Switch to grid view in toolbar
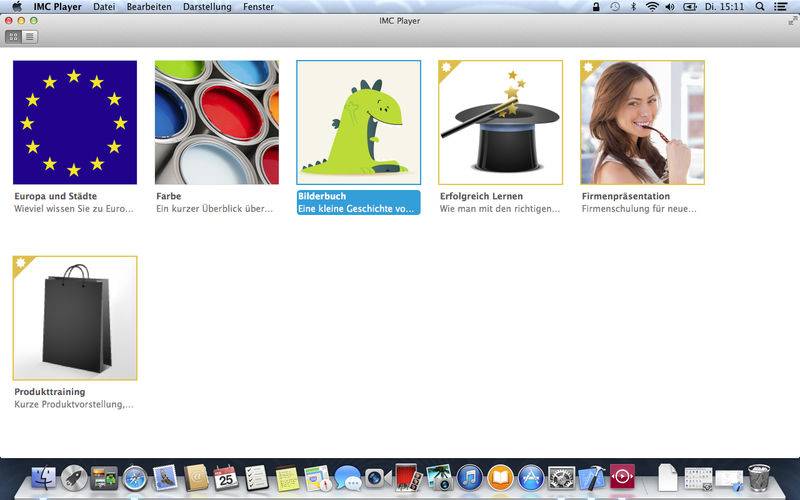 [x=14, y=37]
